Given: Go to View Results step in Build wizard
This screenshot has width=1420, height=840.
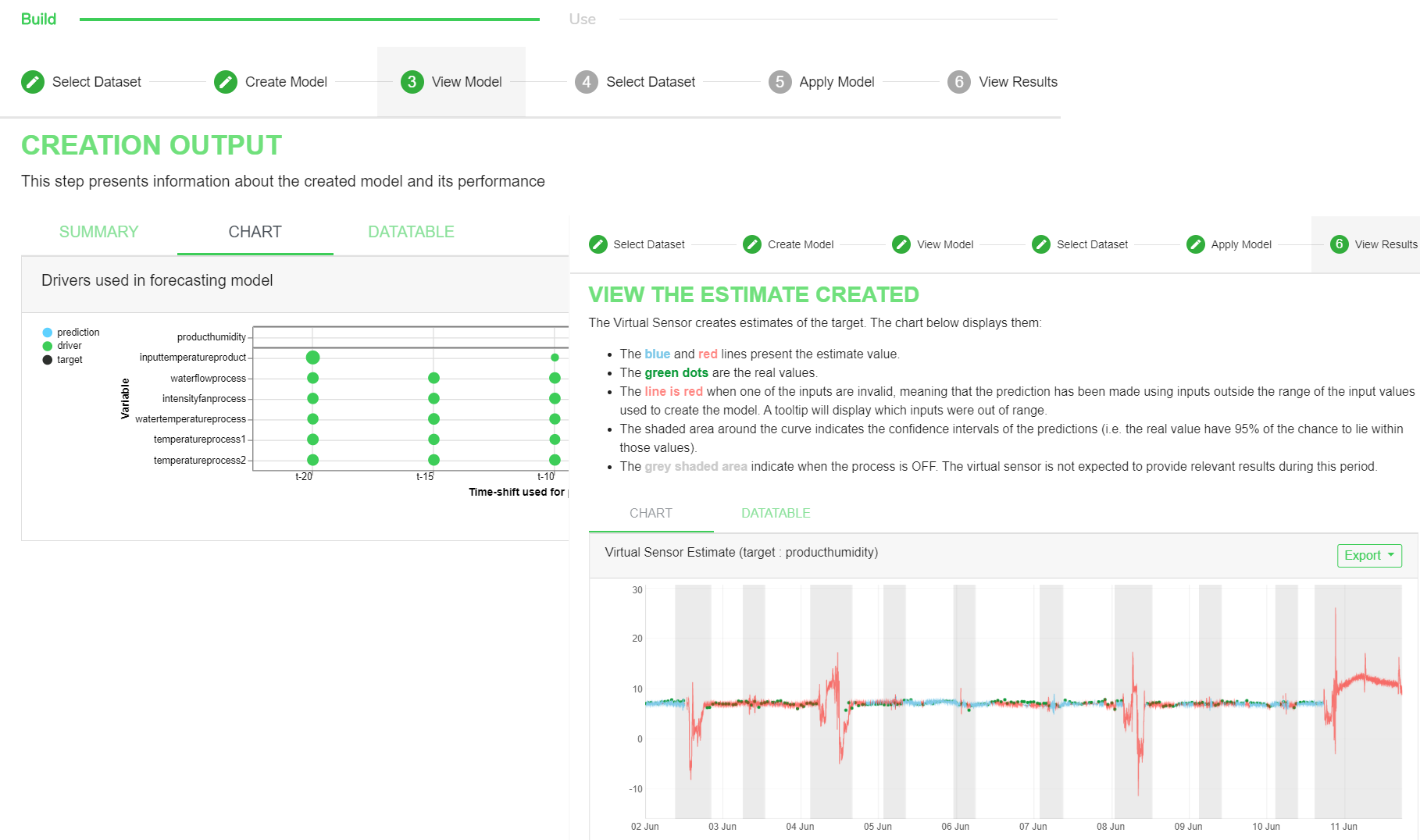Looking at the screenshot, I should point(1018,82).
